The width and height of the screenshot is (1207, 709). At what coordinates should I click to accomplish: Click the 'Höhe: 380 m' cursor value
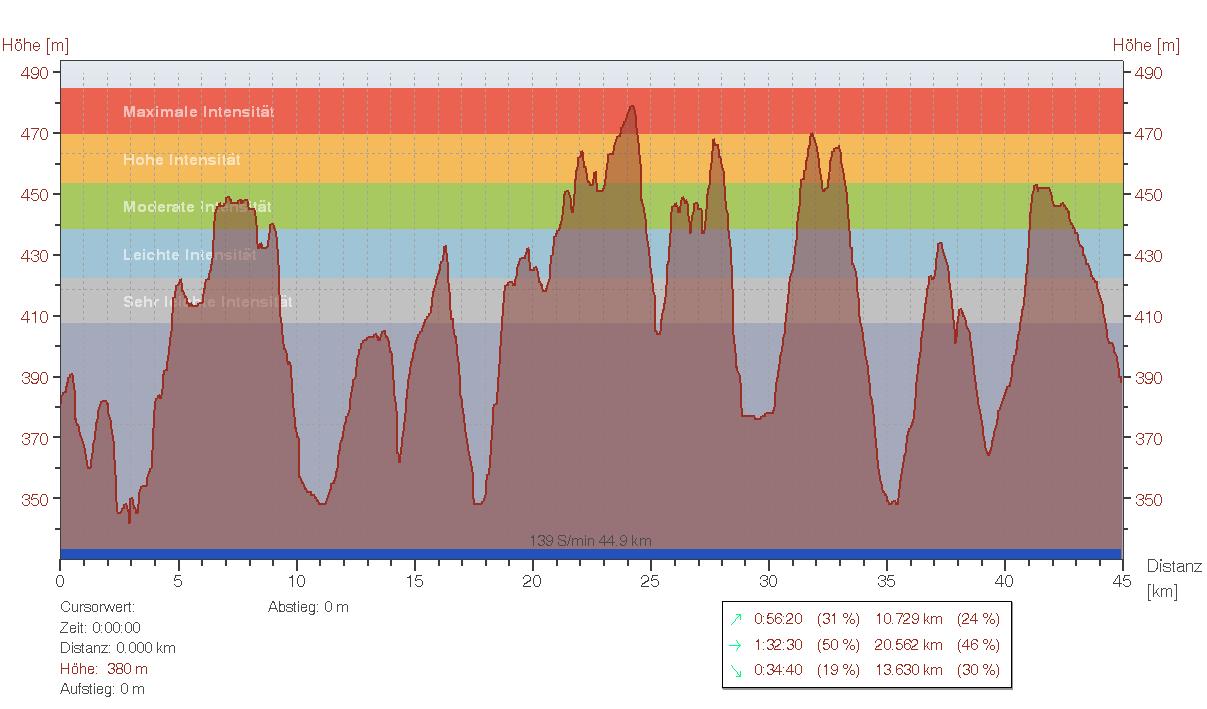pos(104,669)
